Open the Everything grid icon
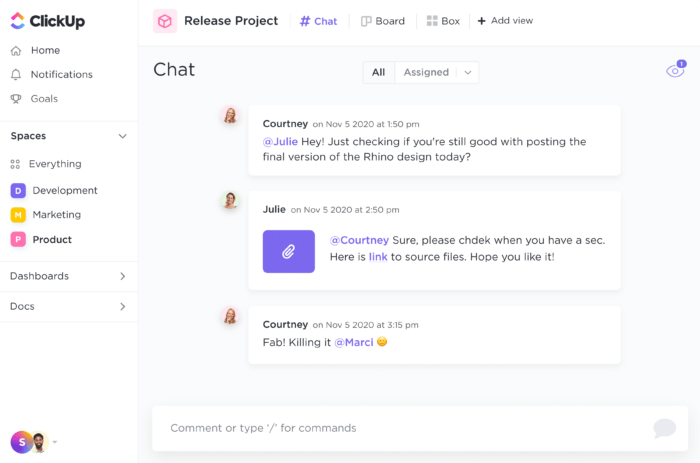Viewport: 700px width, 463px height. pos(16,164)
